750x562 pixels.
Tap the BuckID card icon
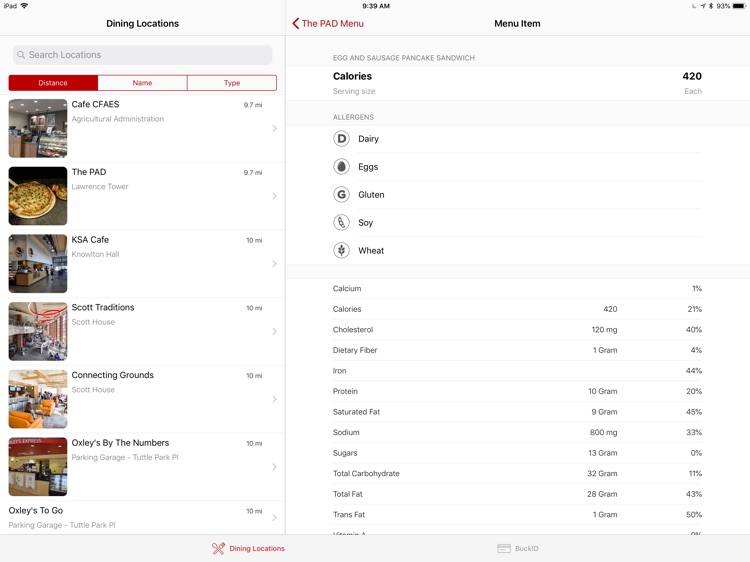(x=504, y=548)
